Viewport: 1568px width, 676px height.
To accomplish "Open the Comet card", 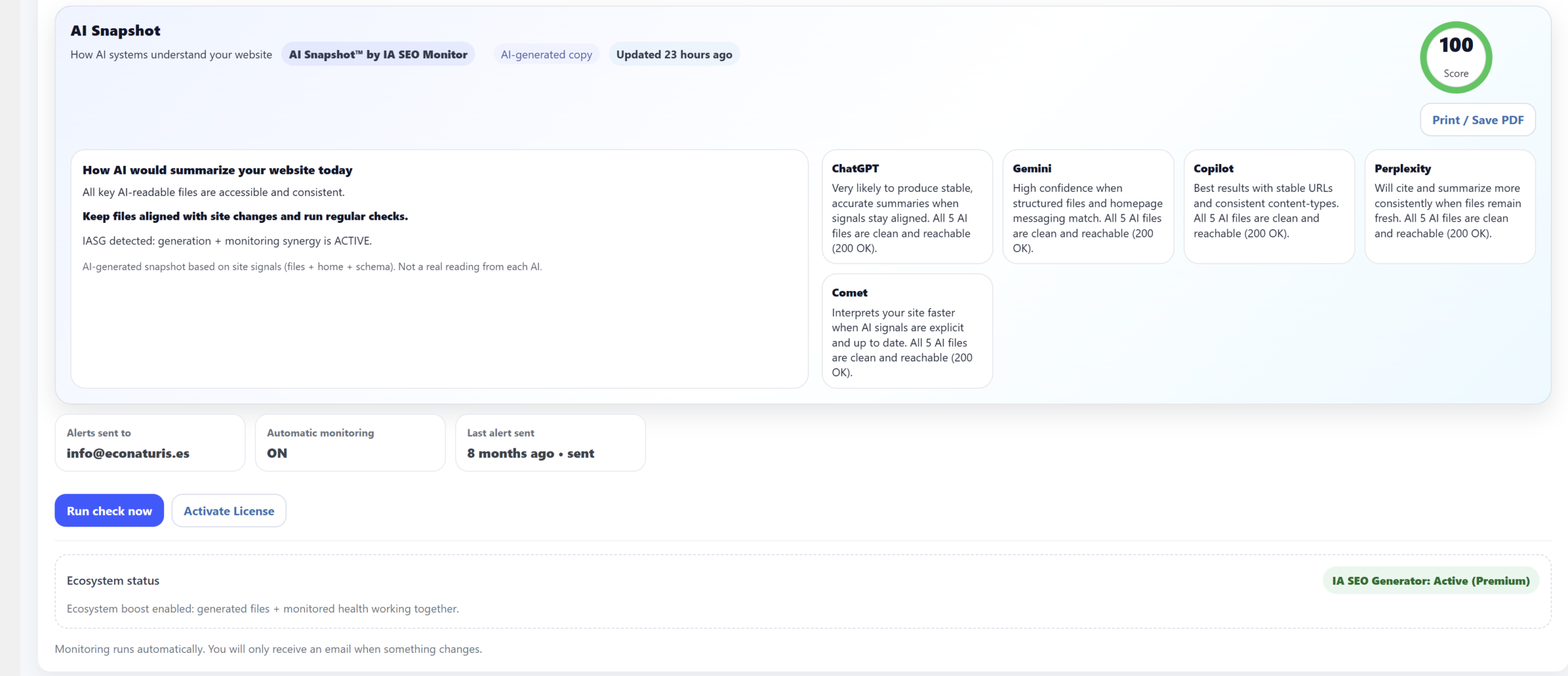I will [x=907, y=331].
